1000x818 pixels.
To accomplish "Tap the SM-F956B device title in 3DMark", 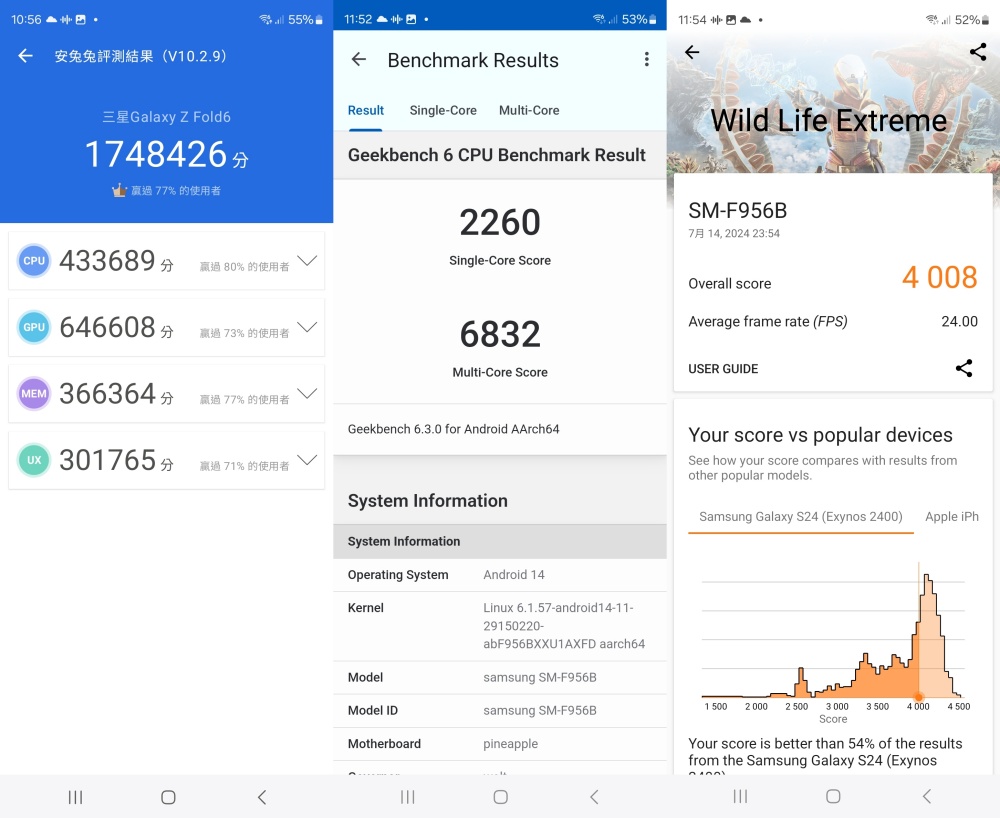I will pos(738,210).
